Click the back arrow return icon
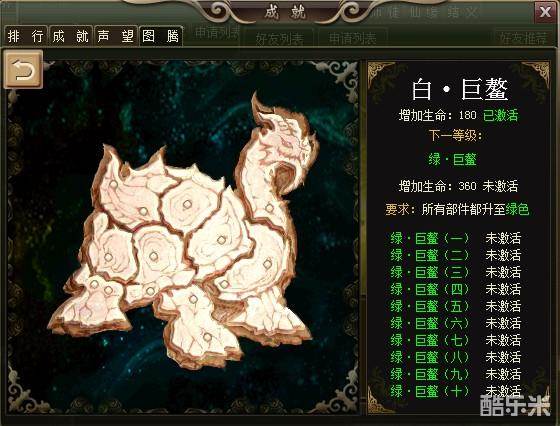The width and height of the screenshot is (560, 426). click(23, 69)
